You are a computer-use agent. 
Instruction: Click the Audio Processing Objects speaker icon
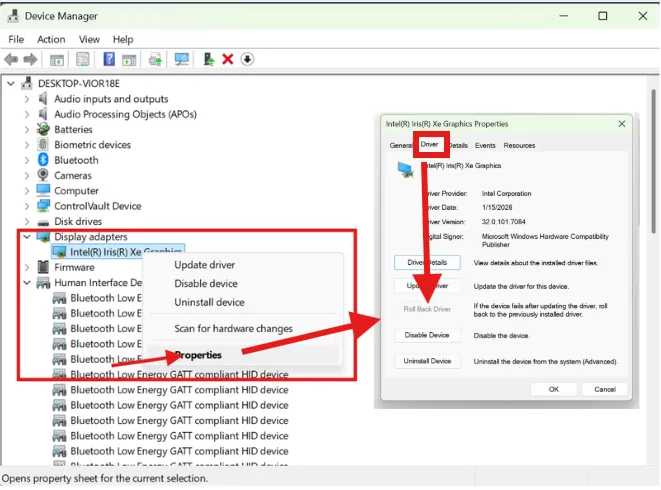click(x=43, y=114)
